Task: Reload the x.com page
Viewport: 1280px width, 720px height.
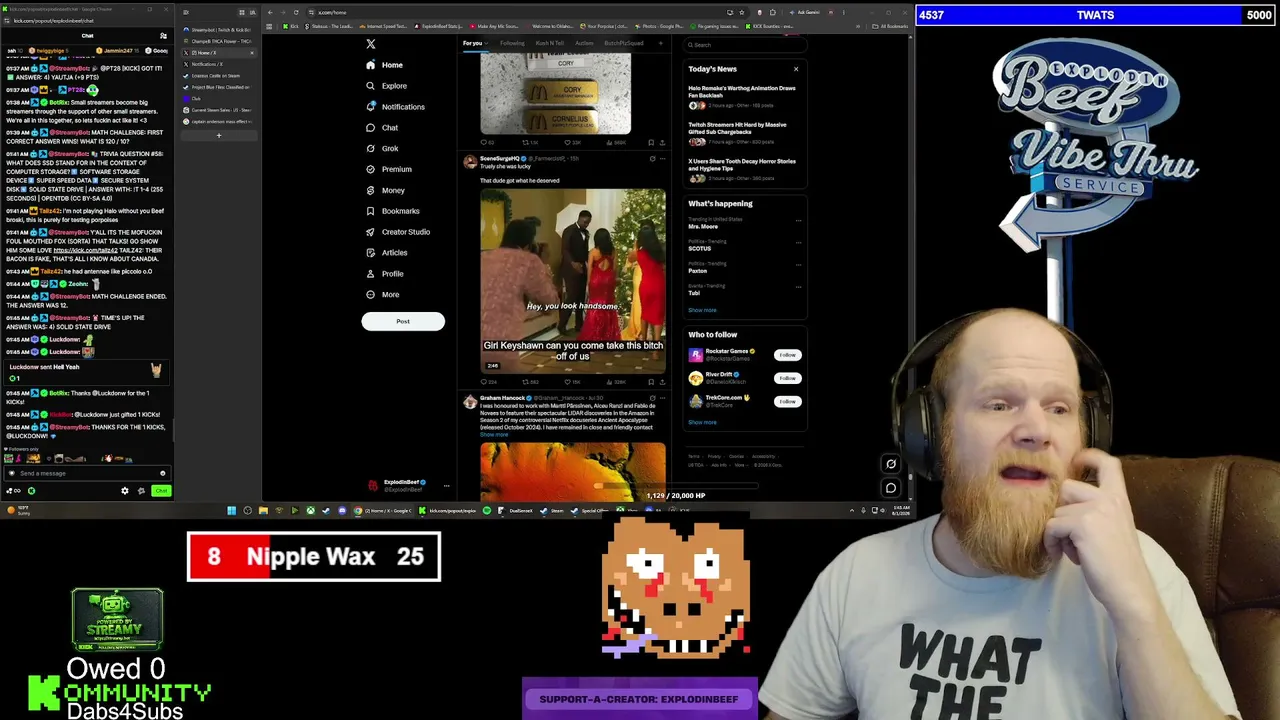Action: point(296,13)
